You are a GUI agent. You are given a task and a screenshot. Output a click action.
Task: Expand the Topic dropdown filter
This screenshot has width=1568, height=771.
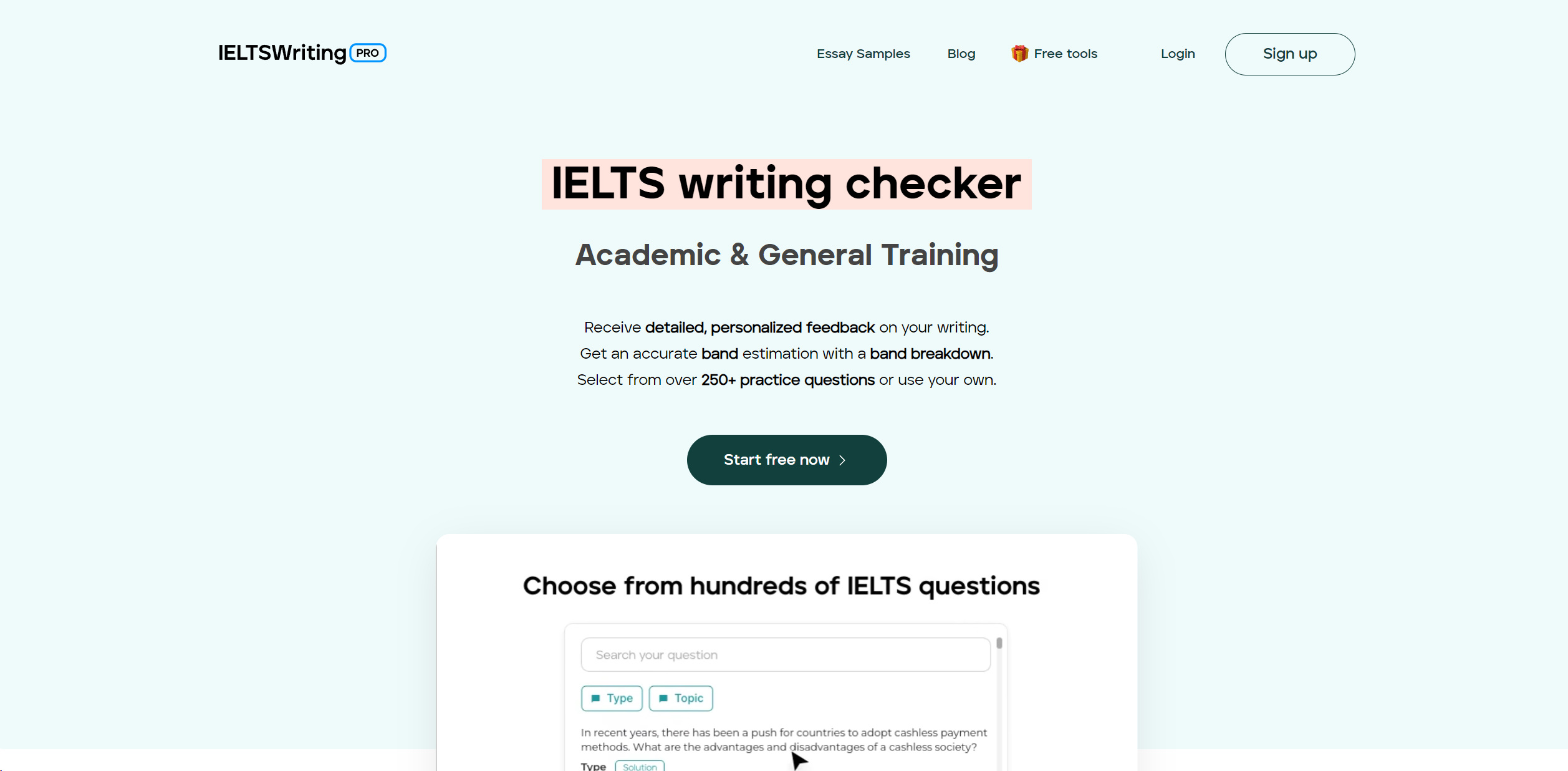click(681, 697)
